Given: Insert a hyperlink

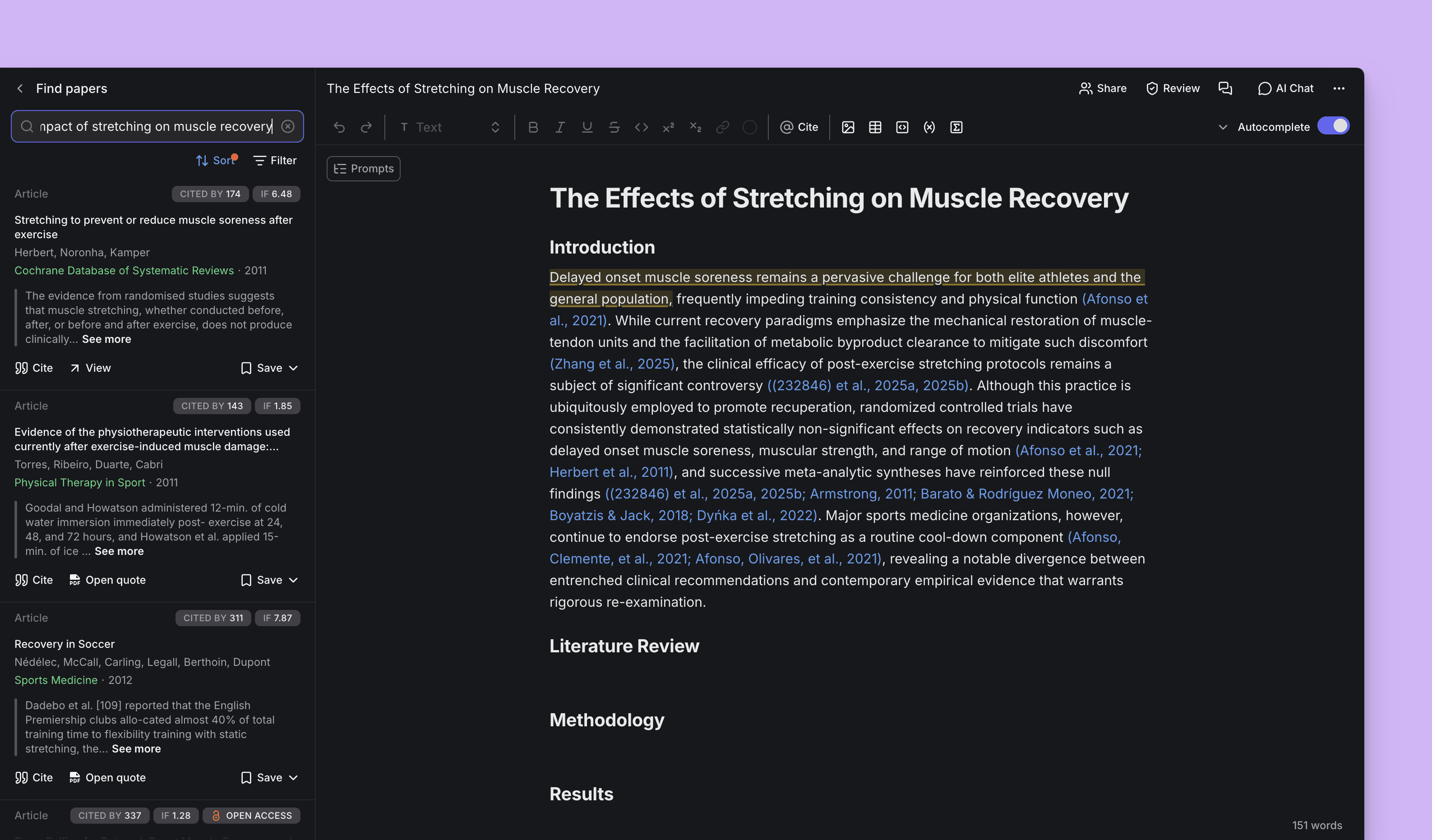Looking at the screenshot, I should point(723,127).
